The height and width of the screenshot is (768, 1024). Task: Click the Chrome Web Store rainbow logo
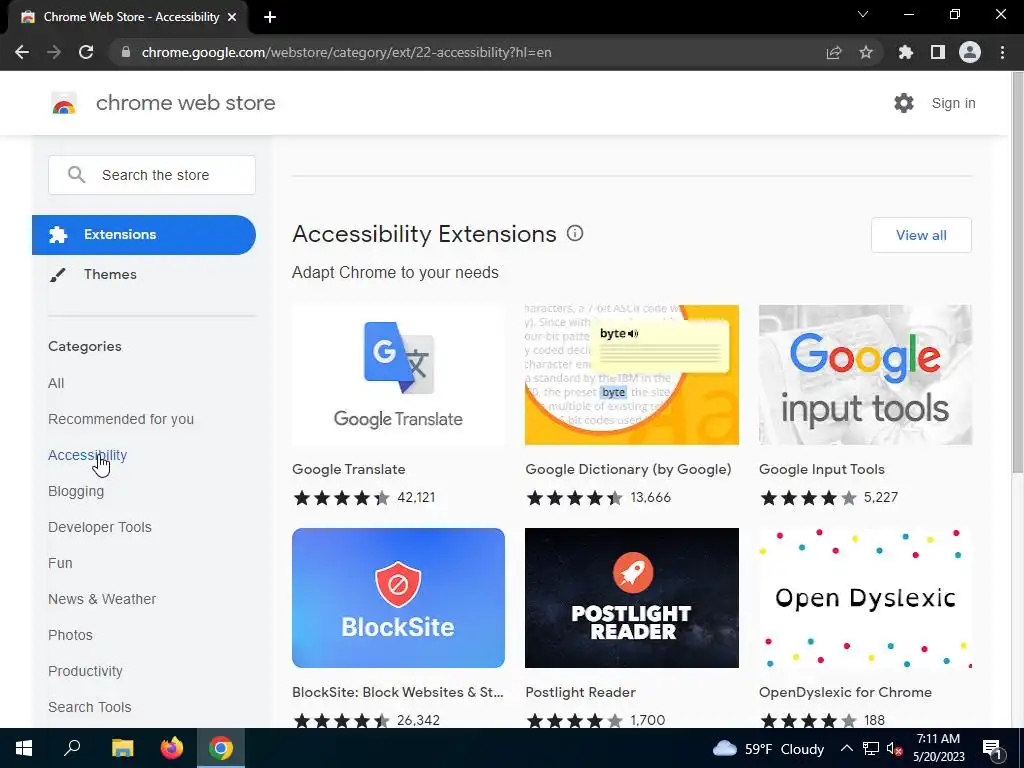[x=64, y=103]
